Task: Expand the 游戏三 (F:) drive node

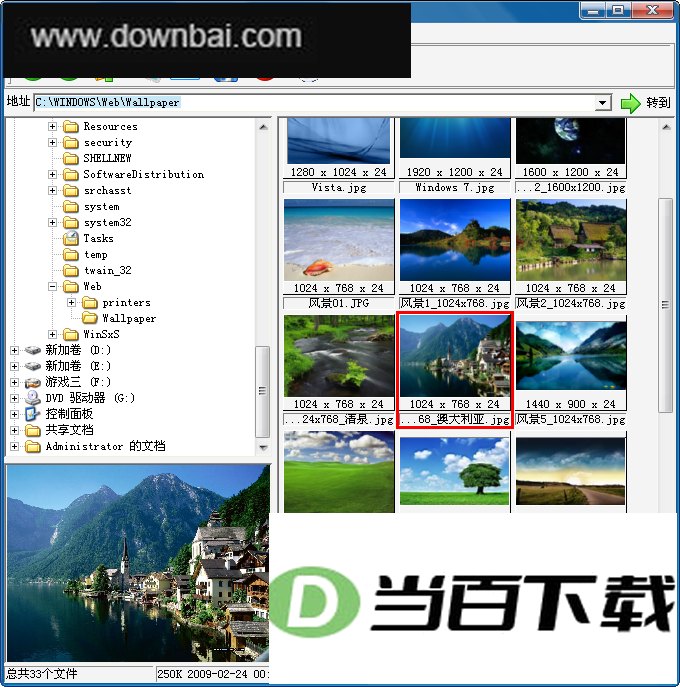Action: [14, 382]
